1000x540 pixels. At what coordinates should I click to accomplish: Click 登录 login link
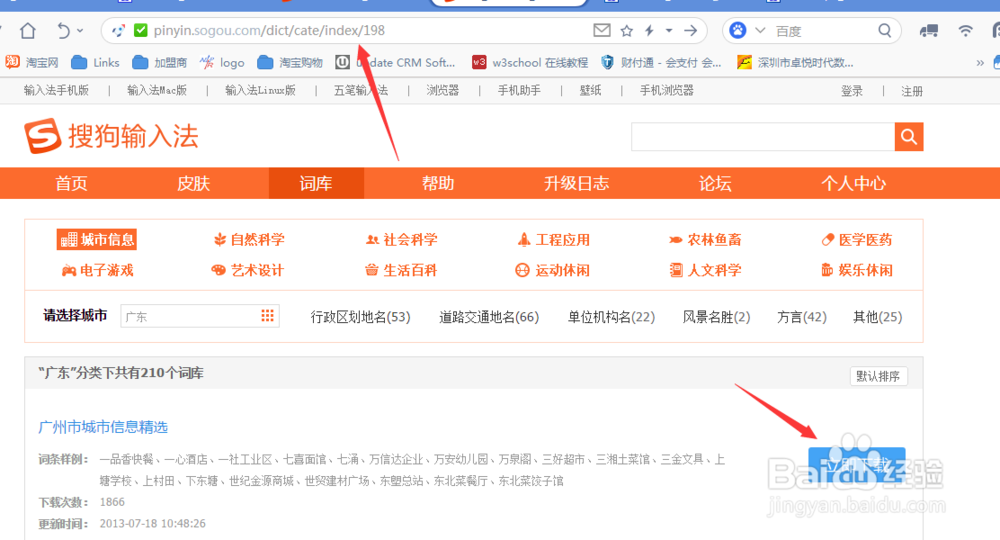tap(851, 91)
